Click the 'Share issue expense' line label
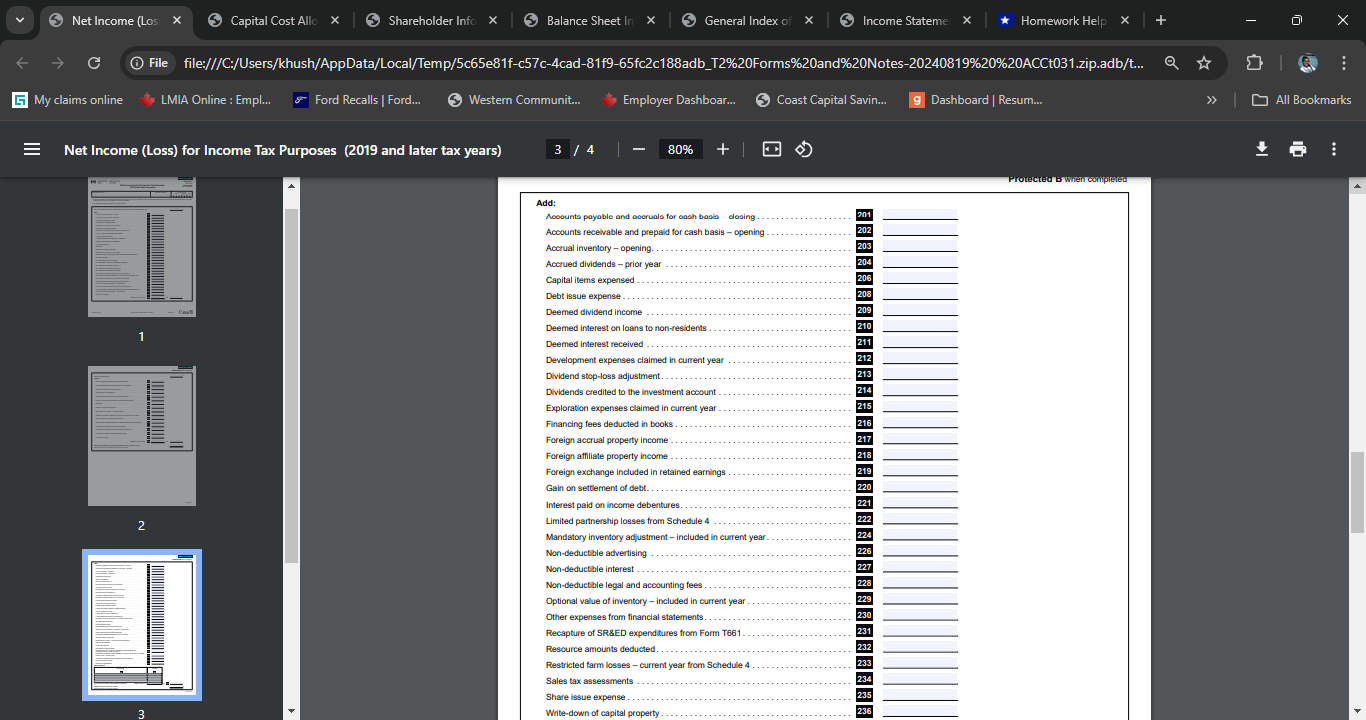Viewport: 1366px width, 720px height. pyautogui.click(x=586, y=697)
